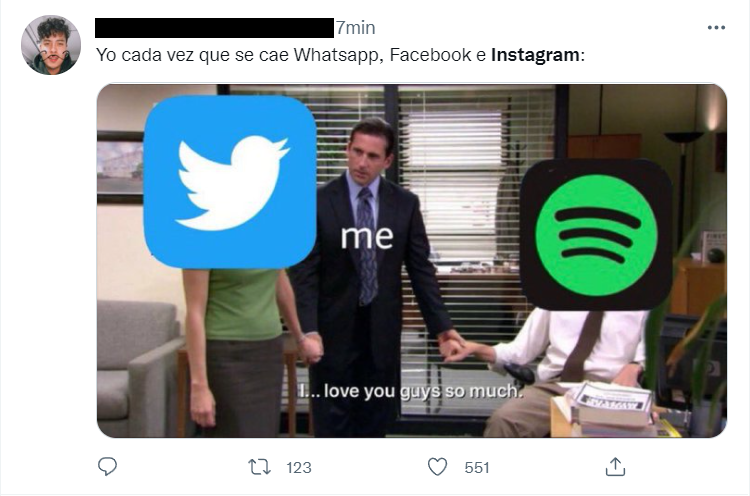Click the 7min timestamp link

coord(355,28)
